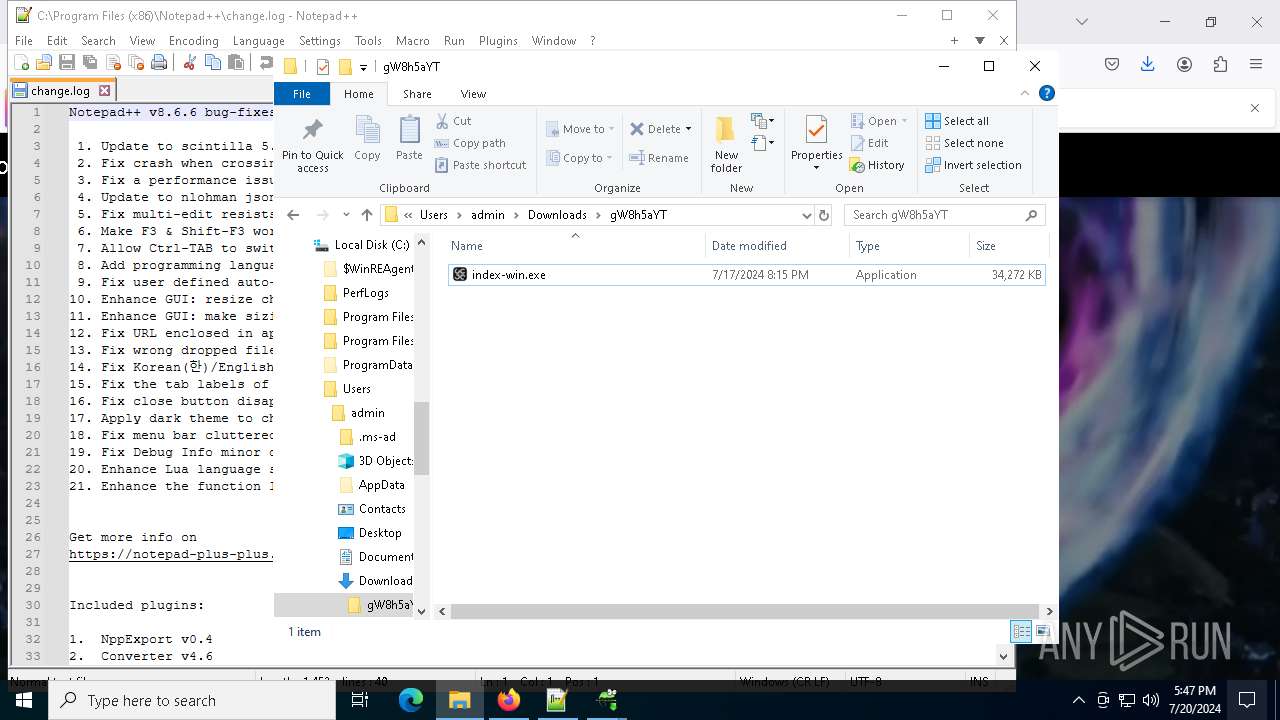This screenshot has height=720, width=1280.
Task: Switch to Large icons view in Explorer status bar
Action: tap(1042, 632)
